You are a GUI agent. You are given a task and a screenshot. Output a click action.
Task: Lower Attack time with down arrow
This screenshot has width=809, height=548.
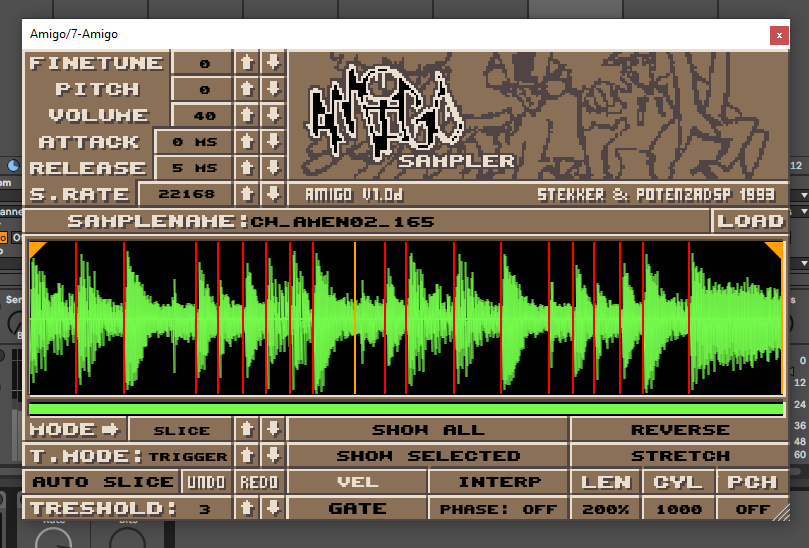pos(272,141)
